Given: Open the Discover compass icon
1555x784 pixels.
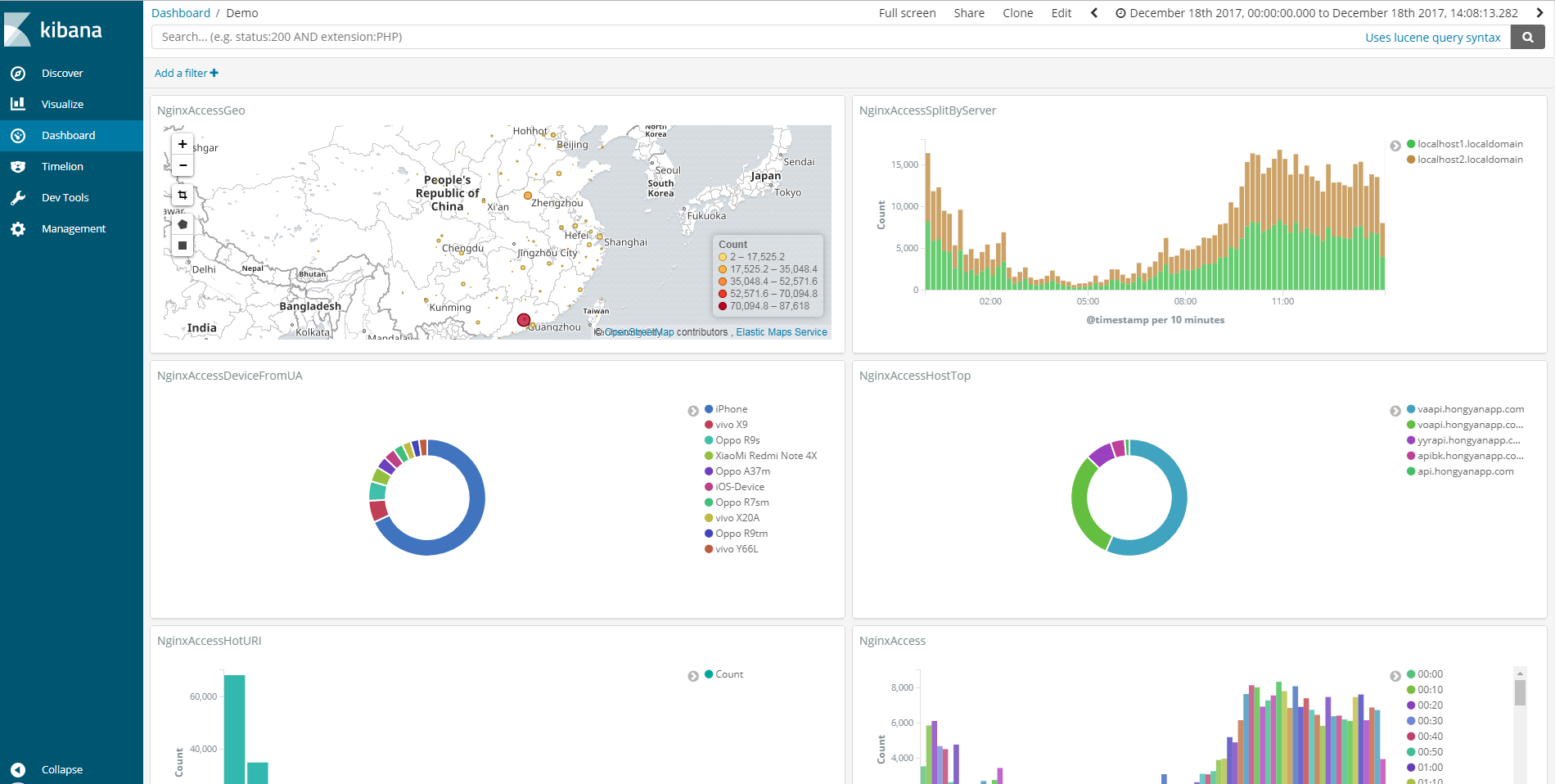Looking at the screenshot, I should pos(18,74).
